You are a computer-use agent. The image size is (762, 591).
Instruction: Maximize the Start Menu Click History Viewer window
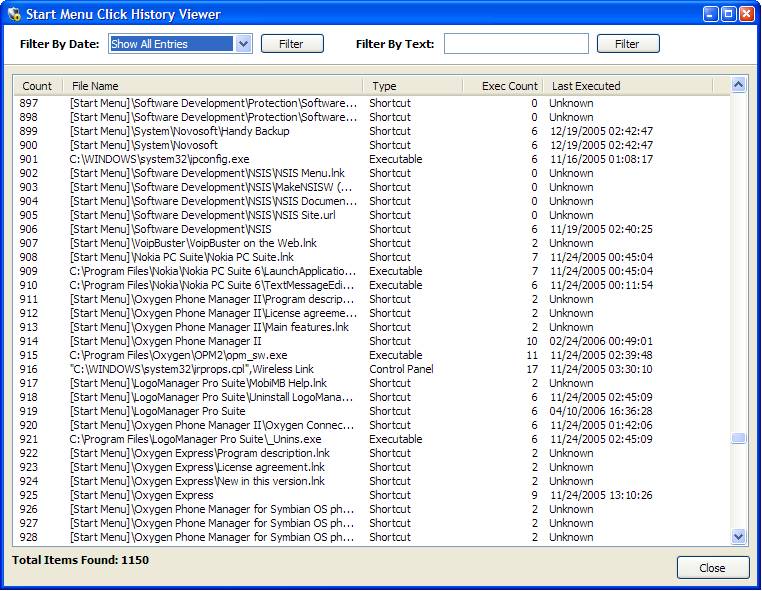tap(728, 14)
